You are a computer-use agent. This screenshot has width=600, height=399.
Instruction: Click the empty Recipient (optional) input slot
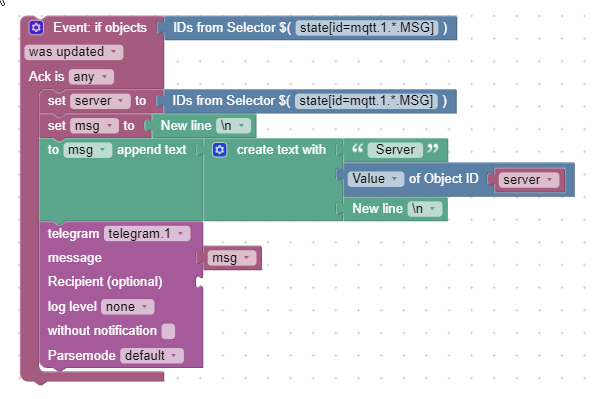coord(200,282)
